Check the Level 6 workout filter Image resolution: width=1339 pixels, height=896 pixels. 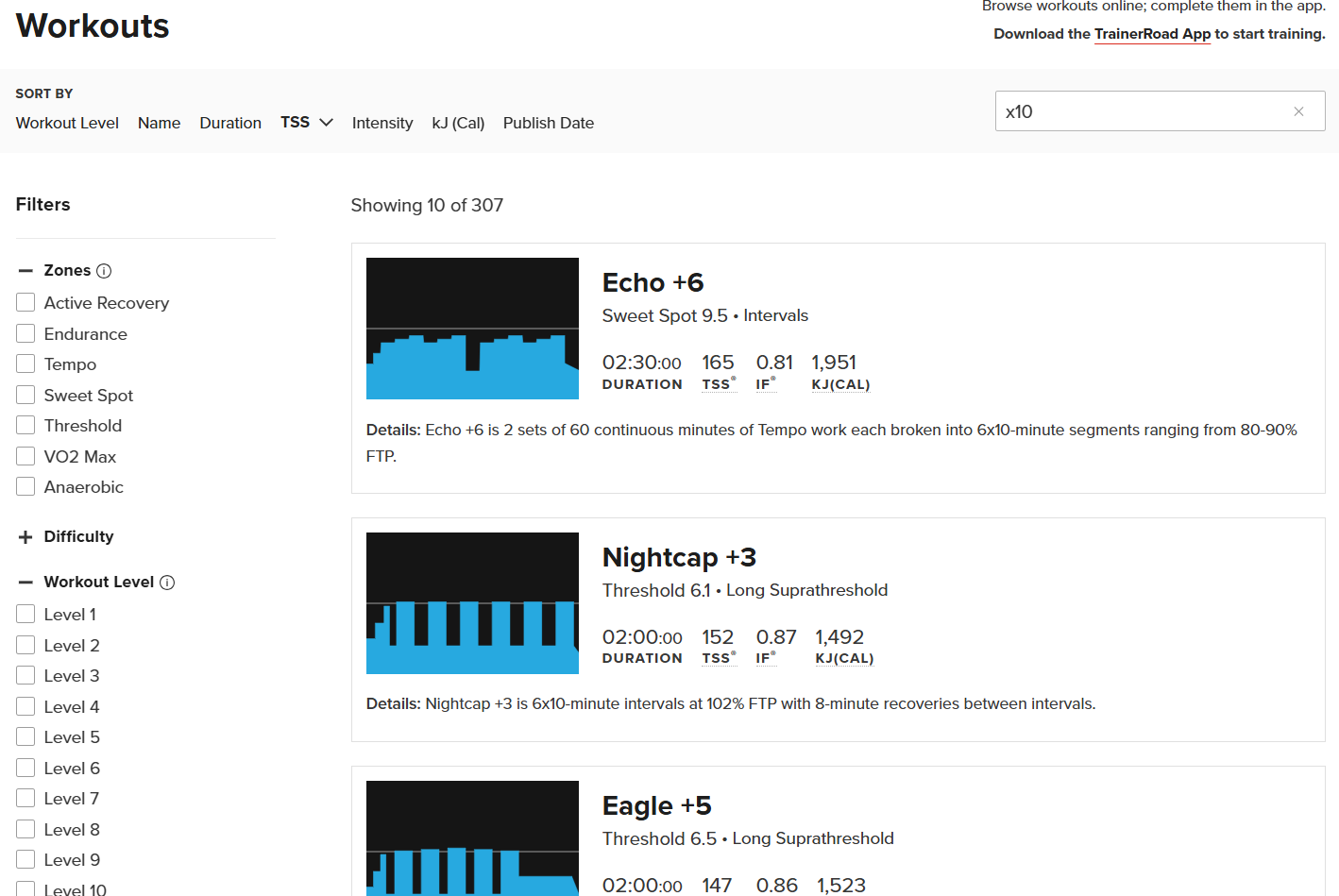pyautogui.click(x=25, y=769)
